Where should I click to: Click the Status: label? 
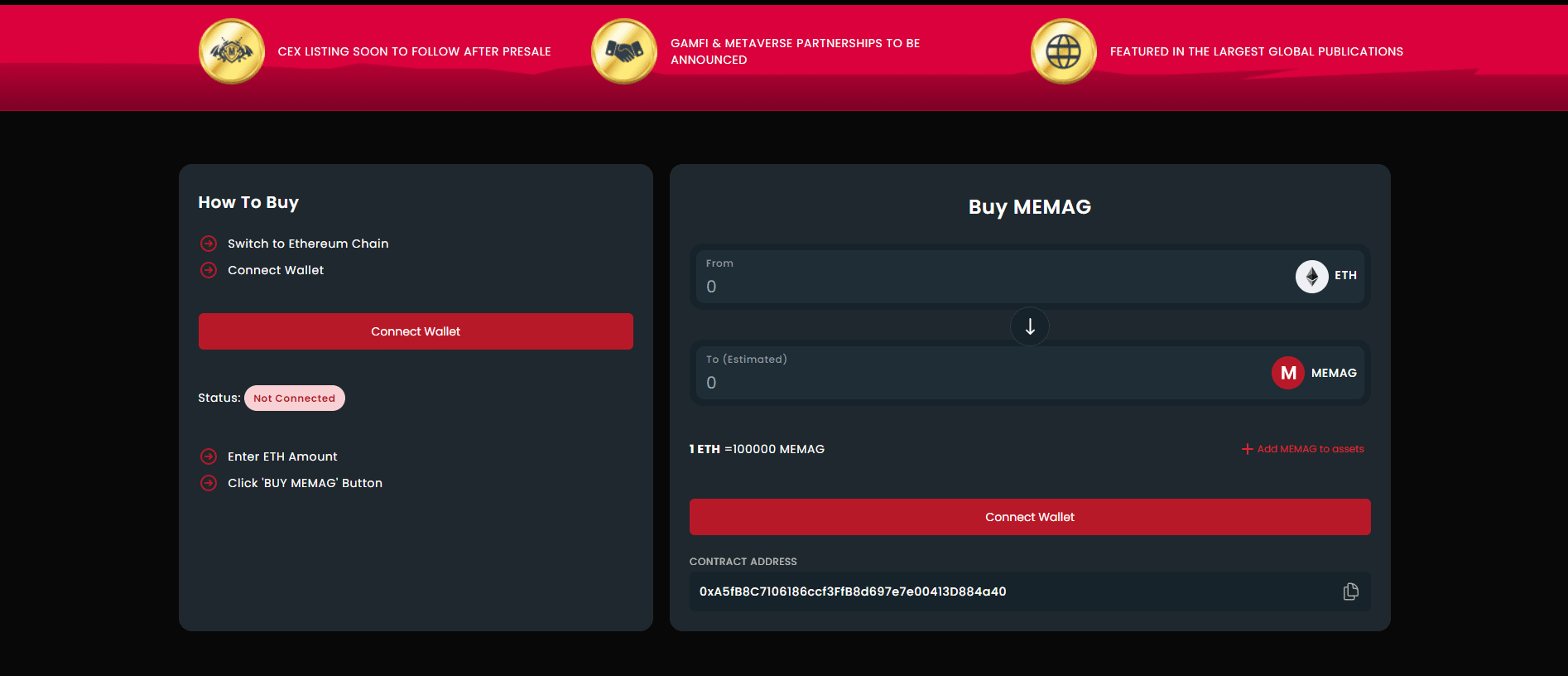[x=219, y=398]
